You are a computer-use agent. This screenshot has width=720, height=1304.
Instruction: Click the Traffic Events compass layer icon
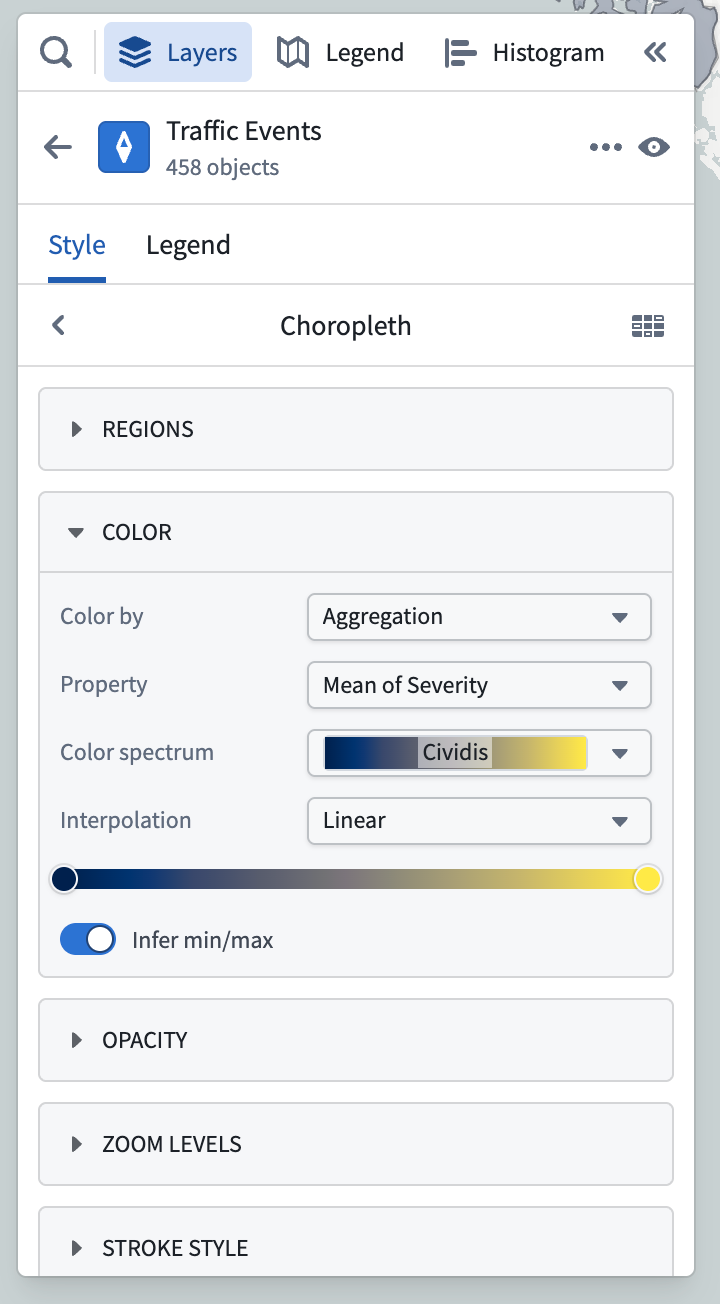point(124,147)
